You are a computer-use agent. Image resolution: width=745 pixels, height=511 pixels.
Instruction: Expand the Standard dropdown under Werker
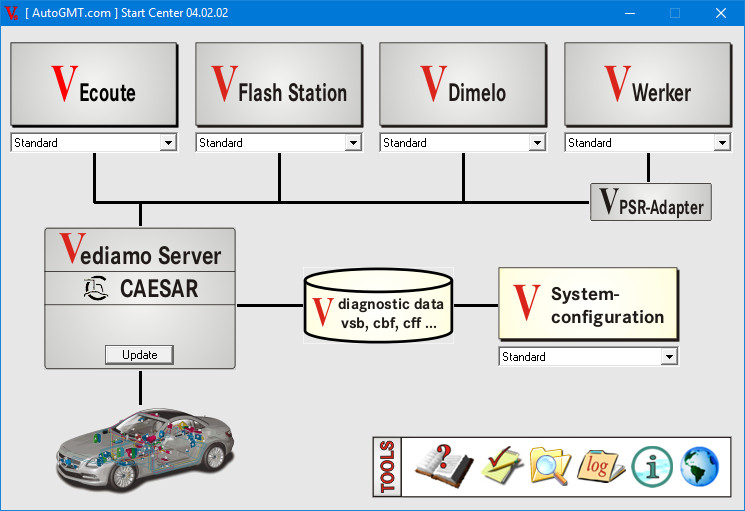tap(722, 142)
